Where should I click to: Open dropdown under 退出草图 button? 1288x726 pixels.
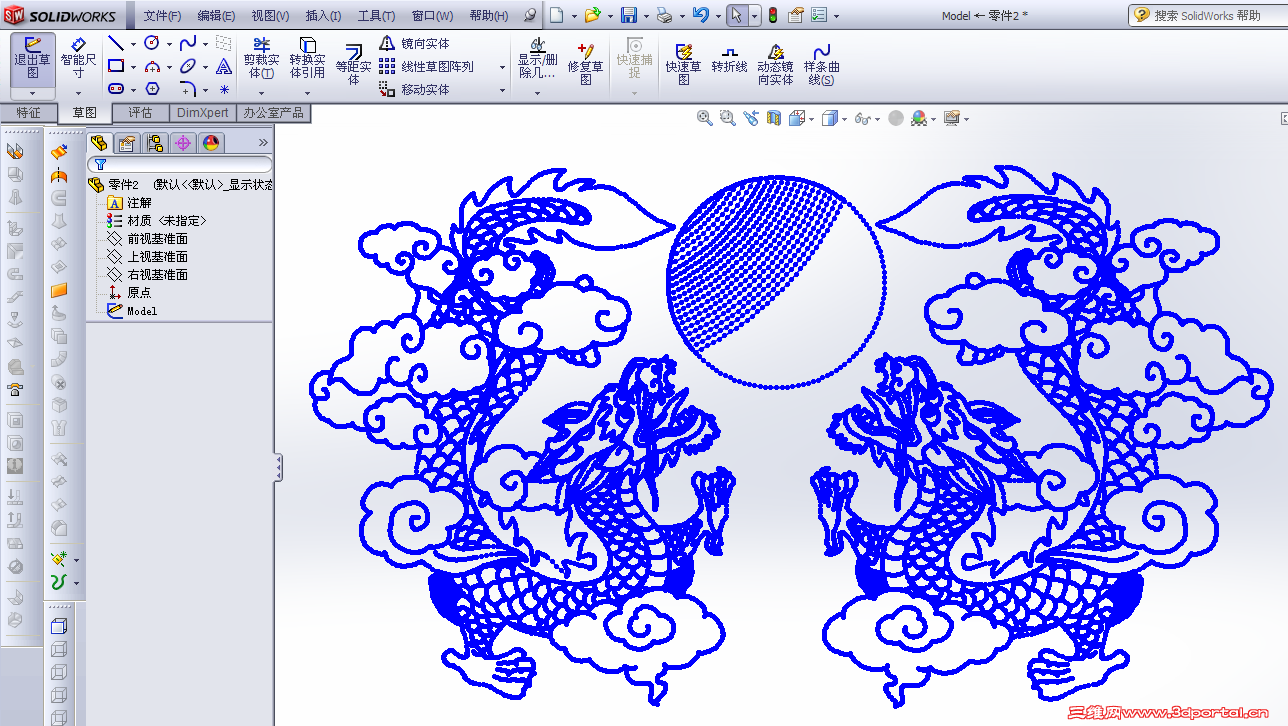33,93
